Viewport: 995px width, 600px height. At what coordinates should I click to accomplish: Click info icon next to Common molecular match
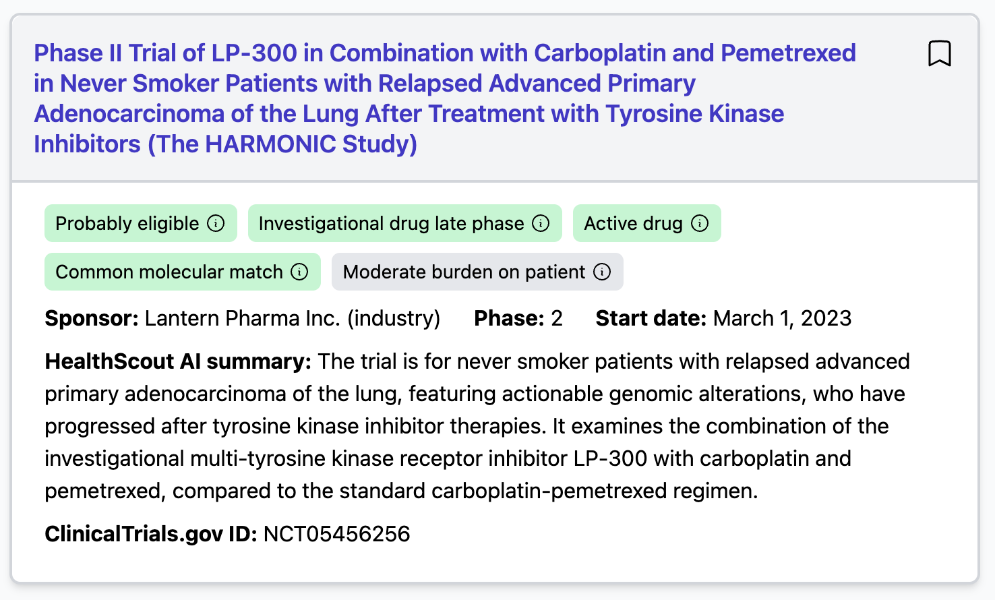(299, 272)
